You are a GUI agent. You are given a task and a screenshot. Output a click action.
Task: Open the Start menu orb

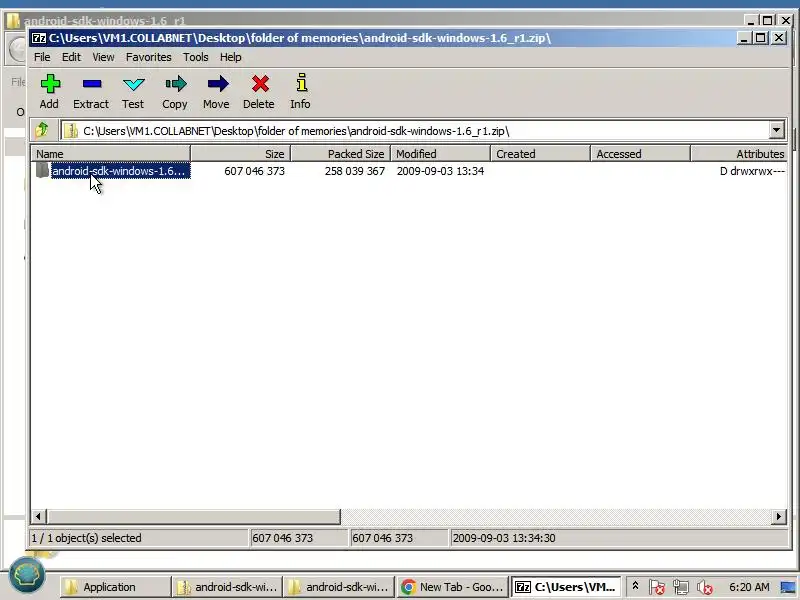click(x=27, y=576)
